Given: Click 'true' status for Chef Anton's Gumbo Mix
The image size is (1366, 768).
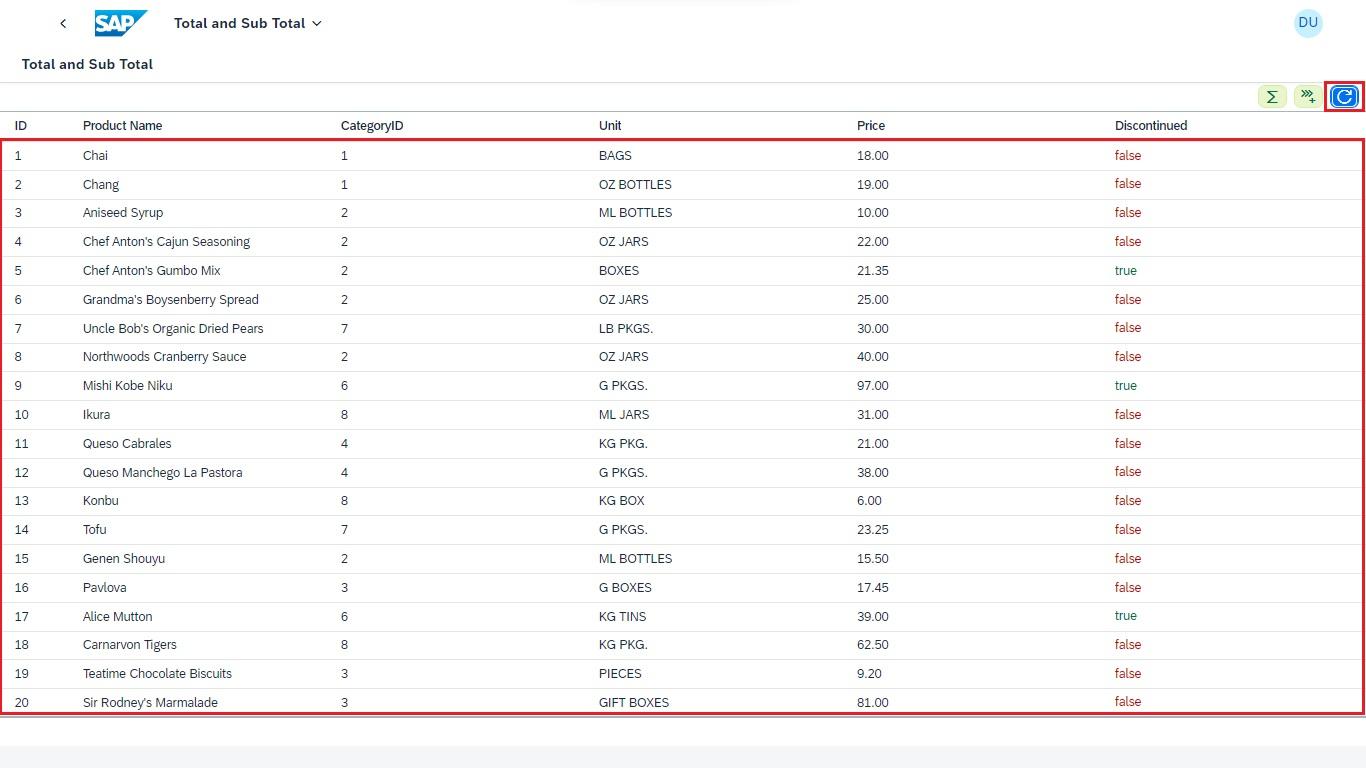Looking at the screenshot, I should 1125,271.
